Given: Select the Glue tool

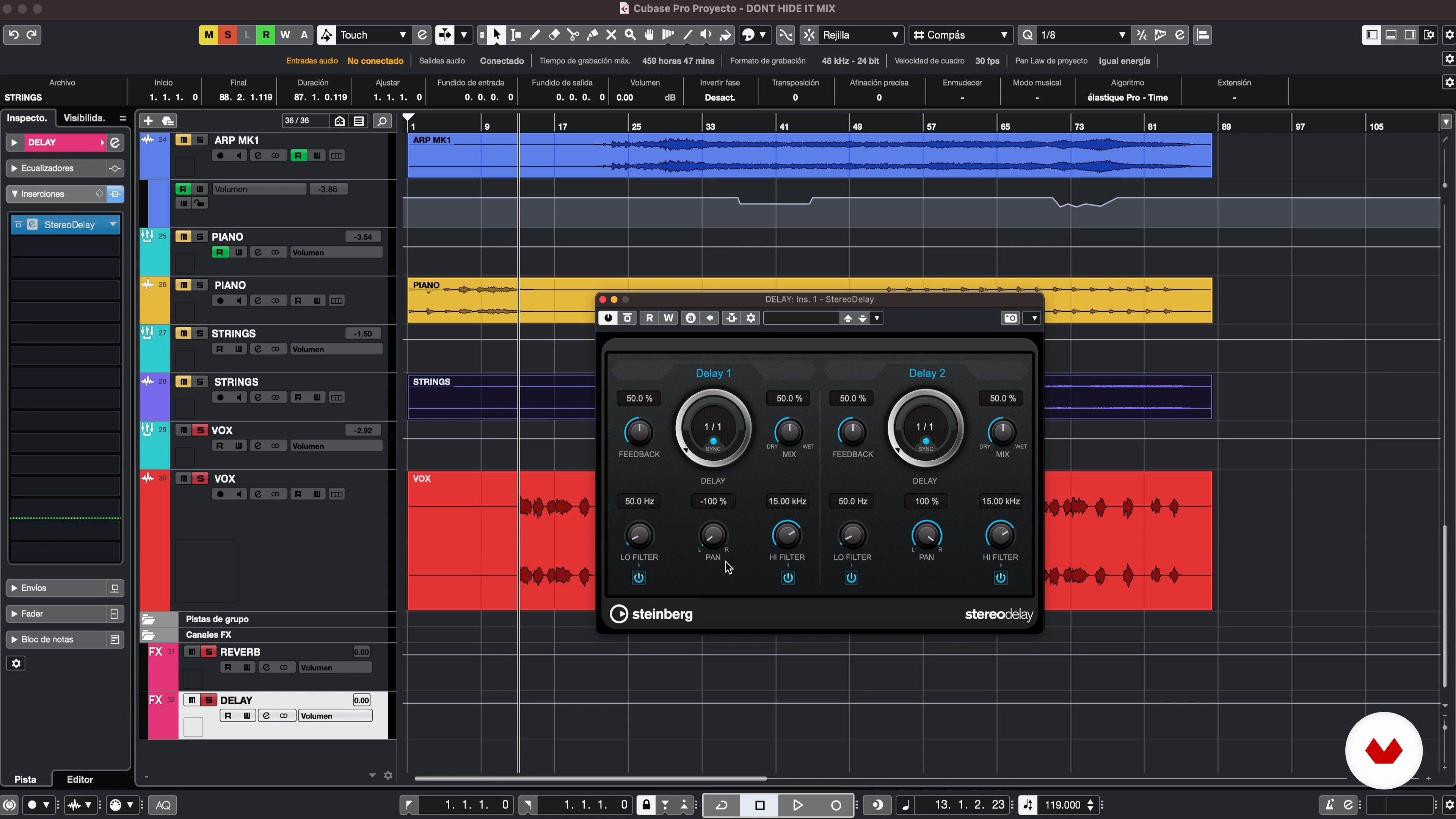Looking at the screenshot, I should point(592,35).
